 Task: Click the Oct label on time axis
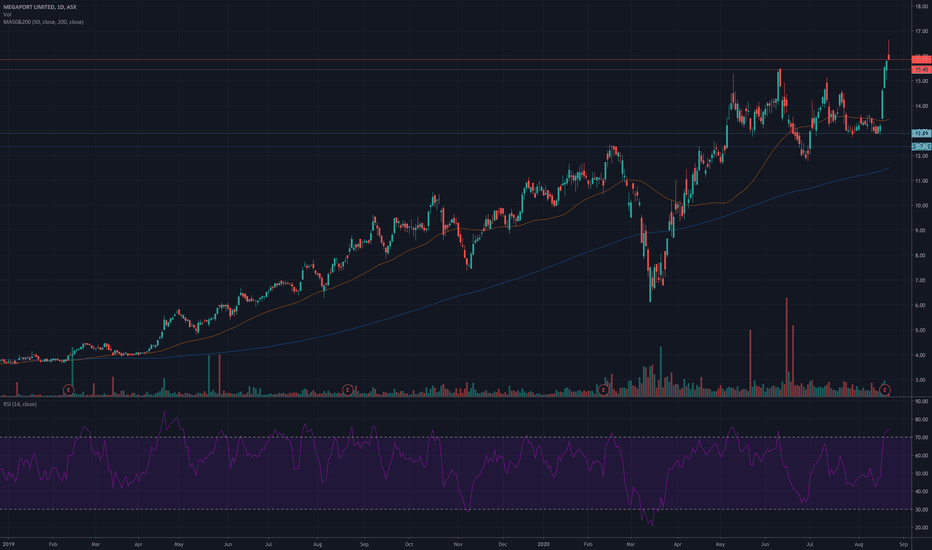408,544
